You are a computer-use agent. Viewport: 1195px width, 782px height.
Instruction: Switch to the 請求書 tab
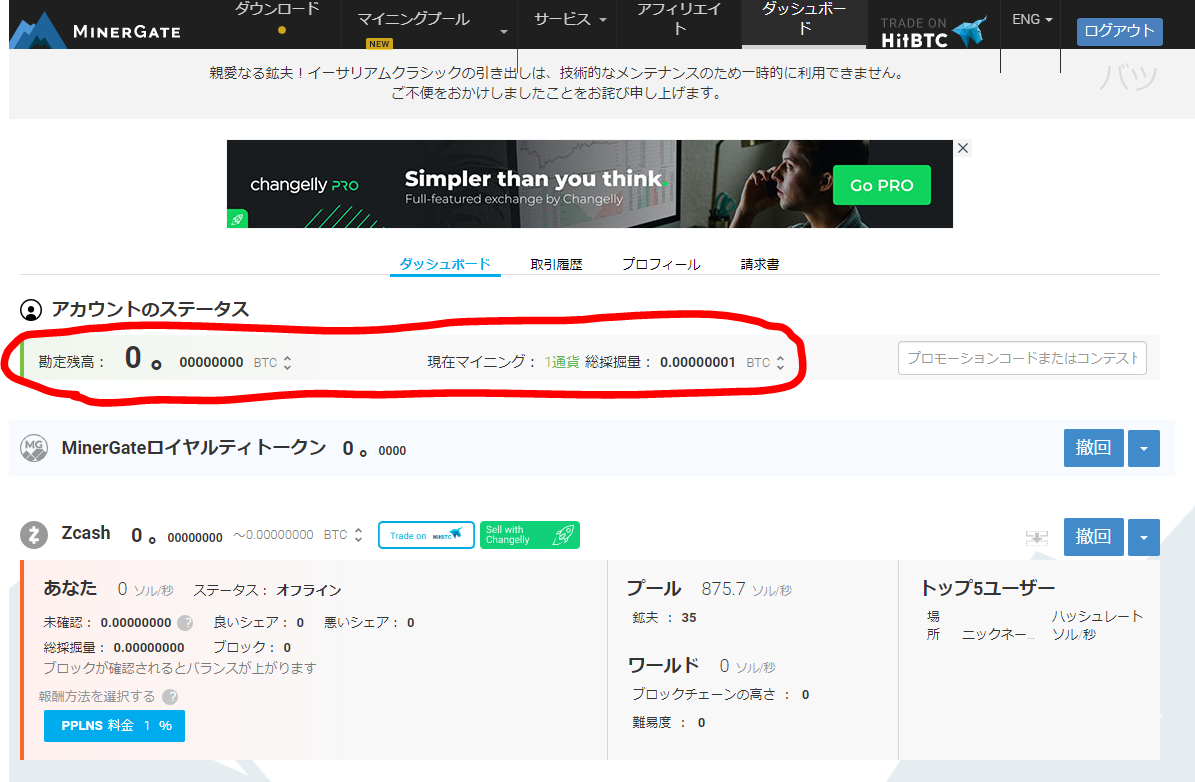760,264
